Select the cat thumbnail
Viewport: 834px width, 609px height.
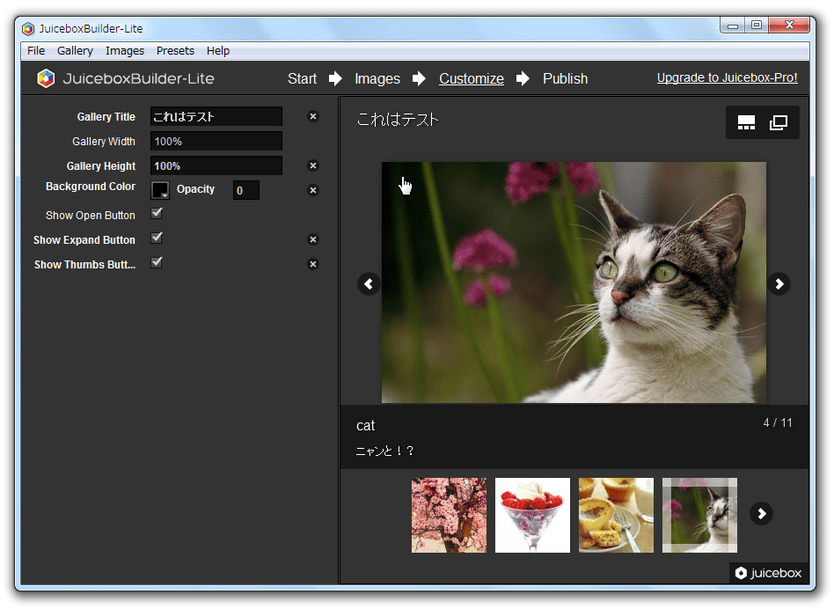(x=699, y=515)
